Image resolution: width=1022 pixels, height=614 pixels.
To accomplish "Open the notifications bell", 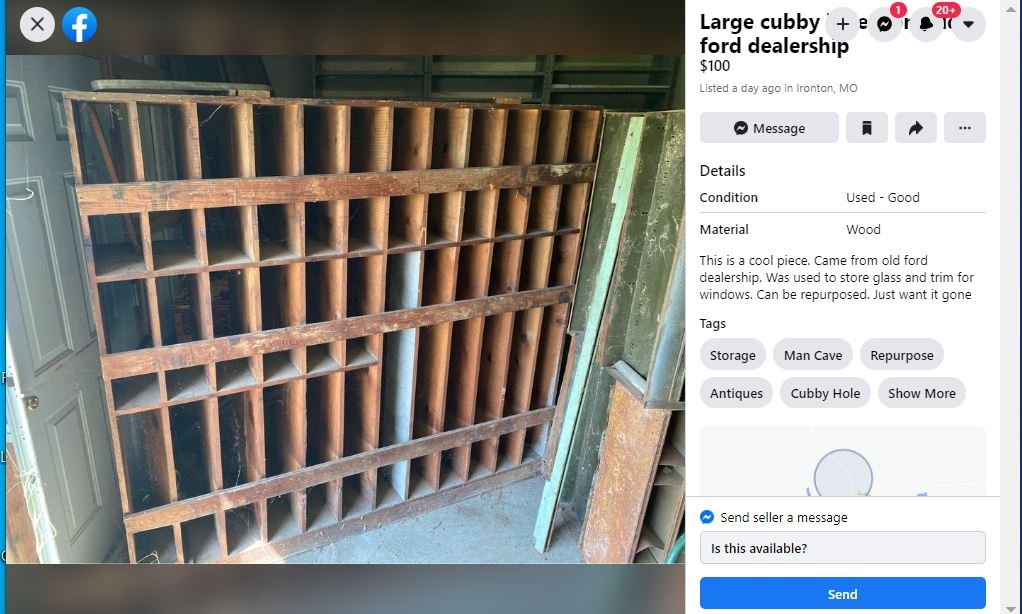I will pyautogui.click(x=926, y=24).
